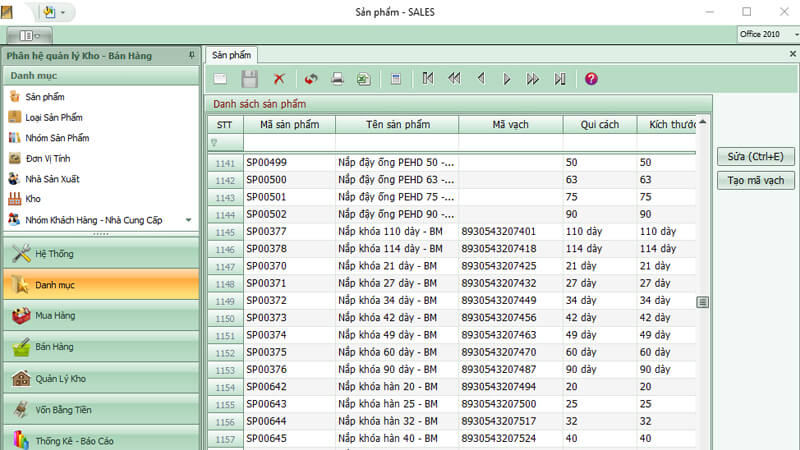Go to first record icon
Screen dimensions: 800x450
click(428, 79)
